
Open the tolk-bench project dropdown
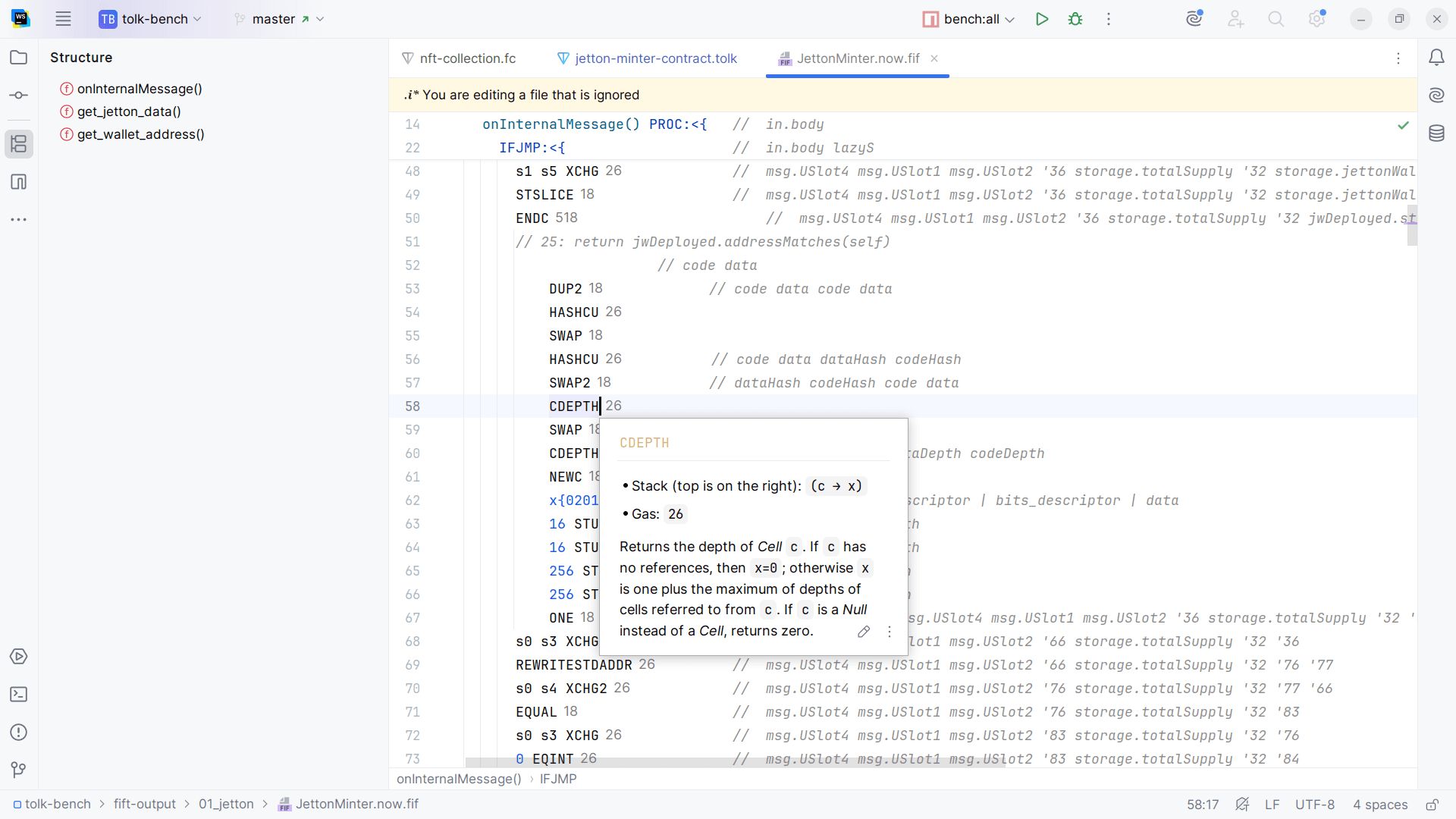[150, 19]
